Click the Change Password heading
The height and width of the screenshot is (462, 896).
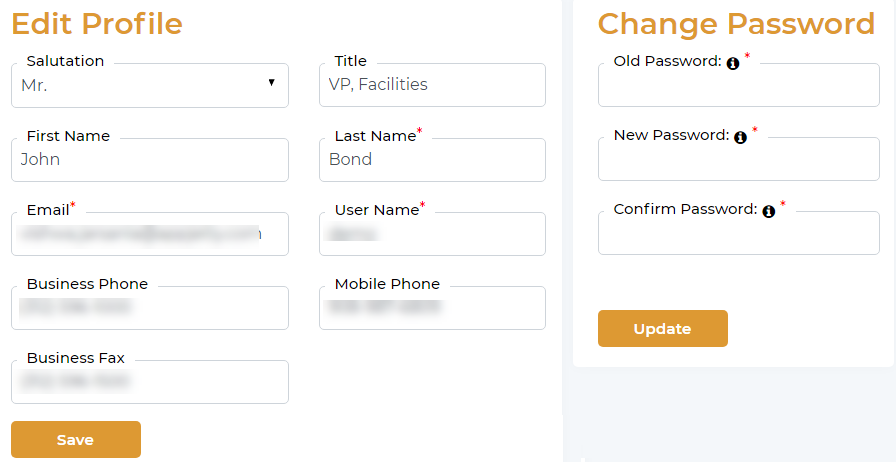736,23
